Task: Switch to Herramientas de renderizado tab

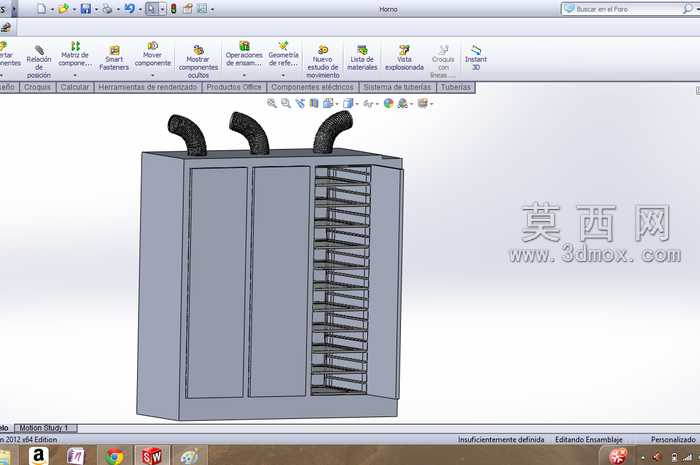Action: pyautogui.click(x=148, y=87)
